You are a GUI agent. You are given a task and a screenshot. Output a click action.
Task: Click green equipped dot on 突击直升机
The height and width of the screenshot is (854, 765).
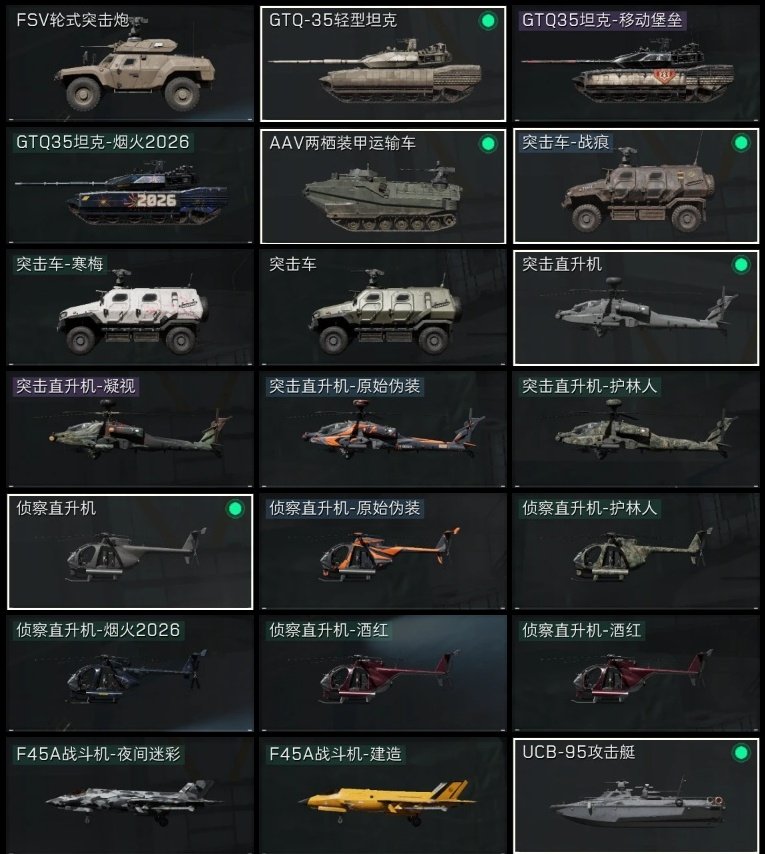click(x=740, y=265)
